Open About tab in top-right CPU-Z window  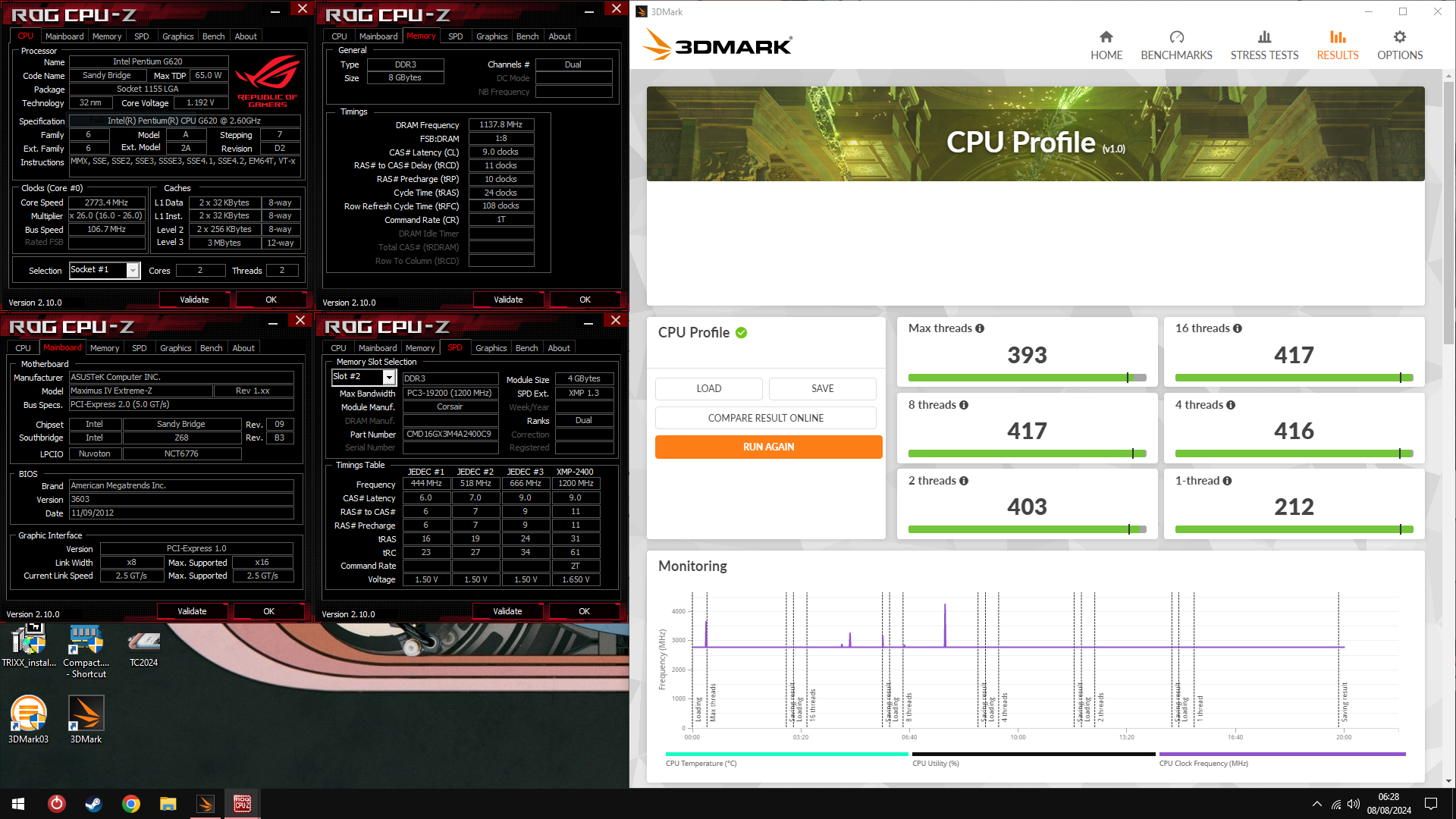click(x=560, y=36)
